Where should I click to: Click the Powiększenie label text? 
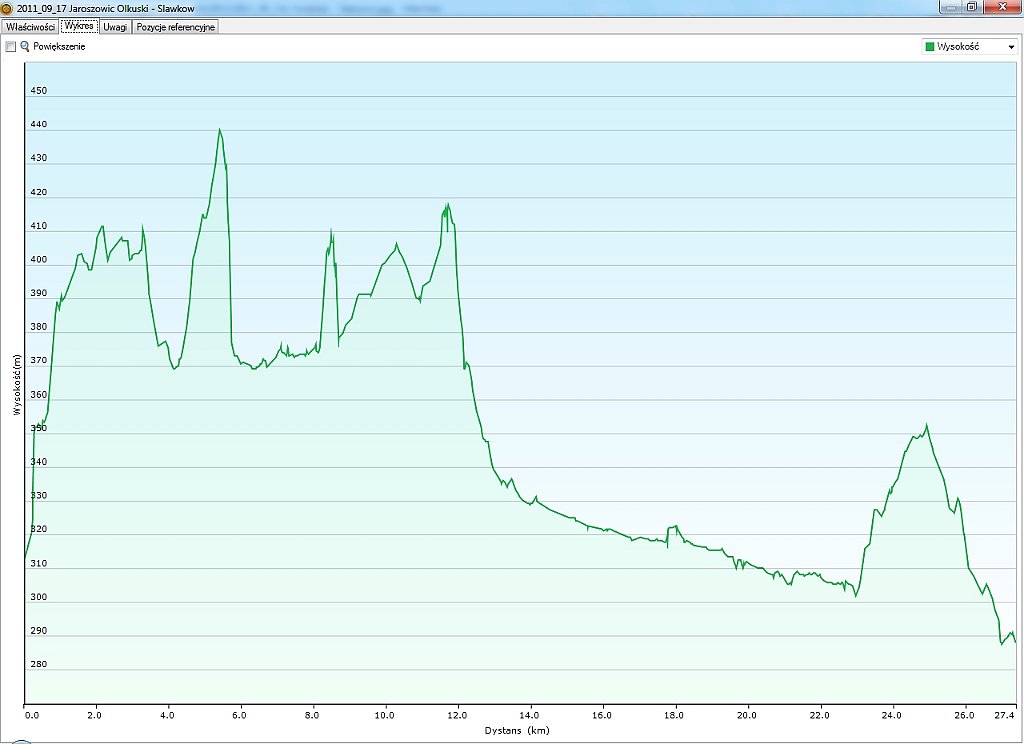coord(59,47)
